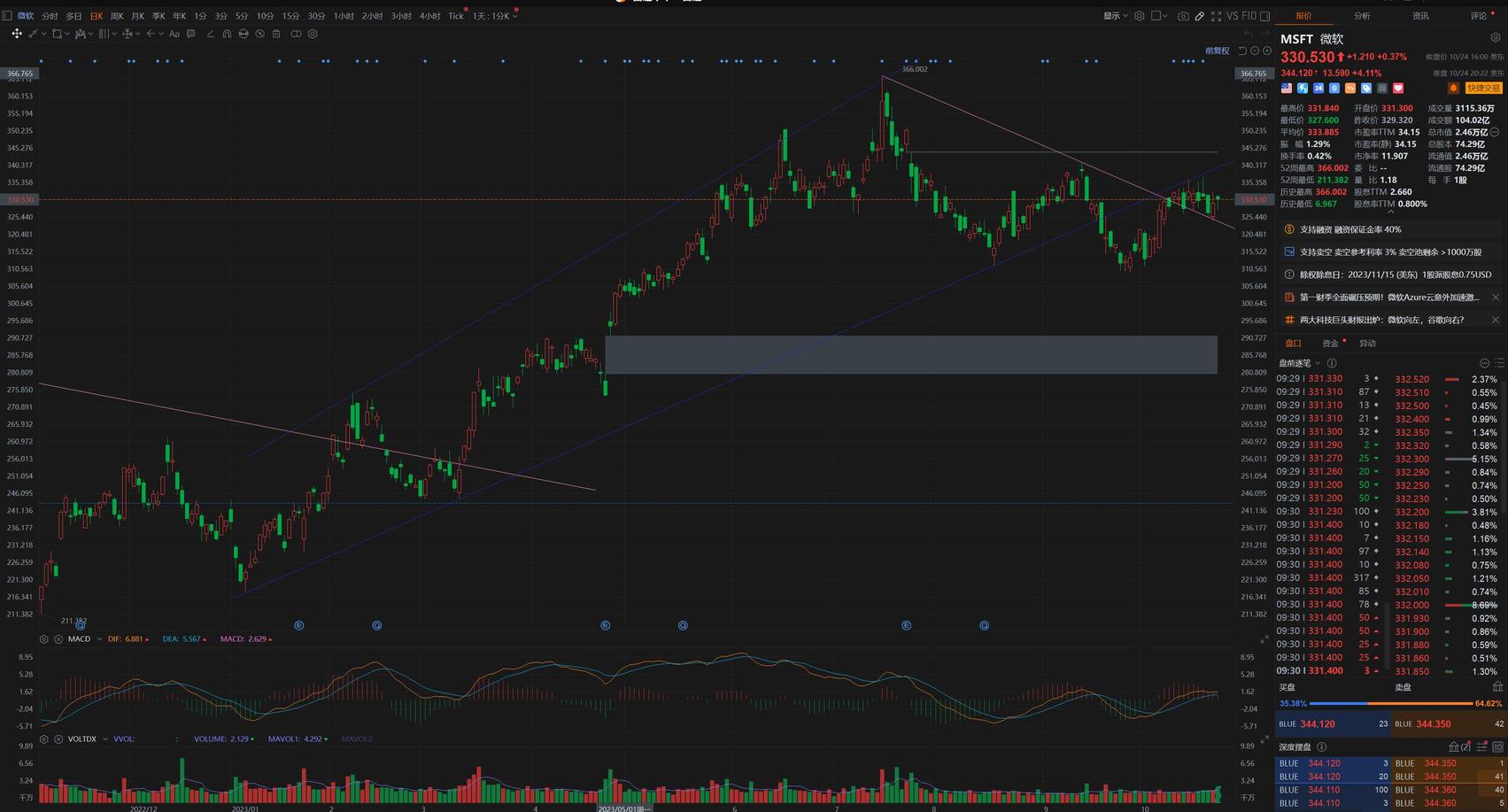The height and width of the screenshot is (812, 1508).
Task: Expand the back arrow tool options
Action: [160, 34]
